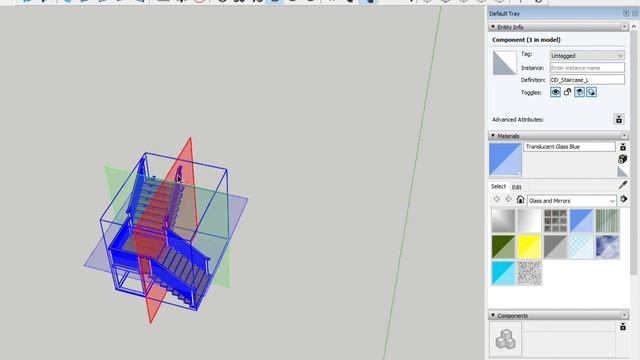
Task: Pick the sky reflection glass swatch
Action: pos(607,247)
